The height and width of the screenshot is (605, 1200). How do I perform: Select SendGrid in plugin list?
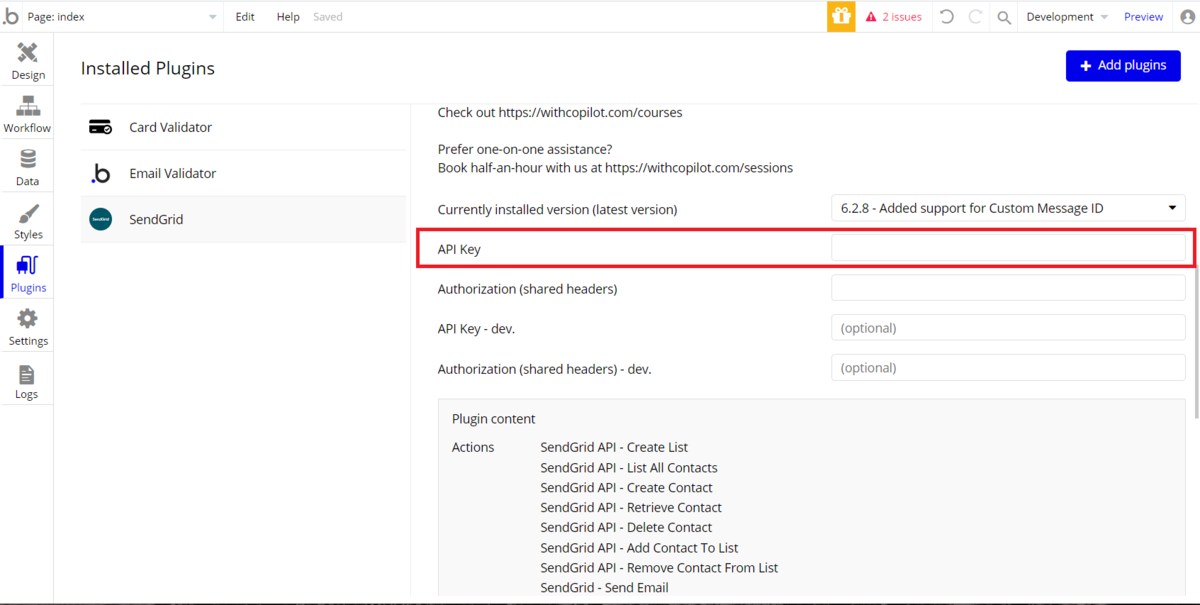pyautogui.click(x=244, y=219)
